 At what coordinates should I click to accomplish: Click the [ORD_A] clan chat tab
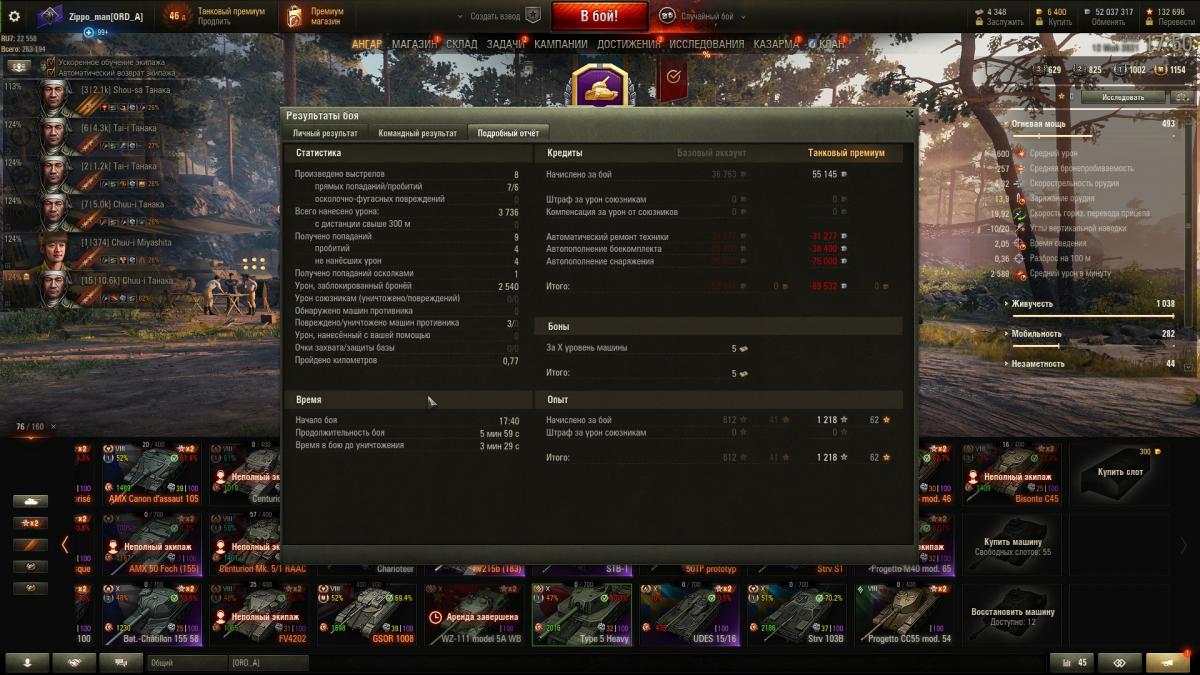(269, 663)
